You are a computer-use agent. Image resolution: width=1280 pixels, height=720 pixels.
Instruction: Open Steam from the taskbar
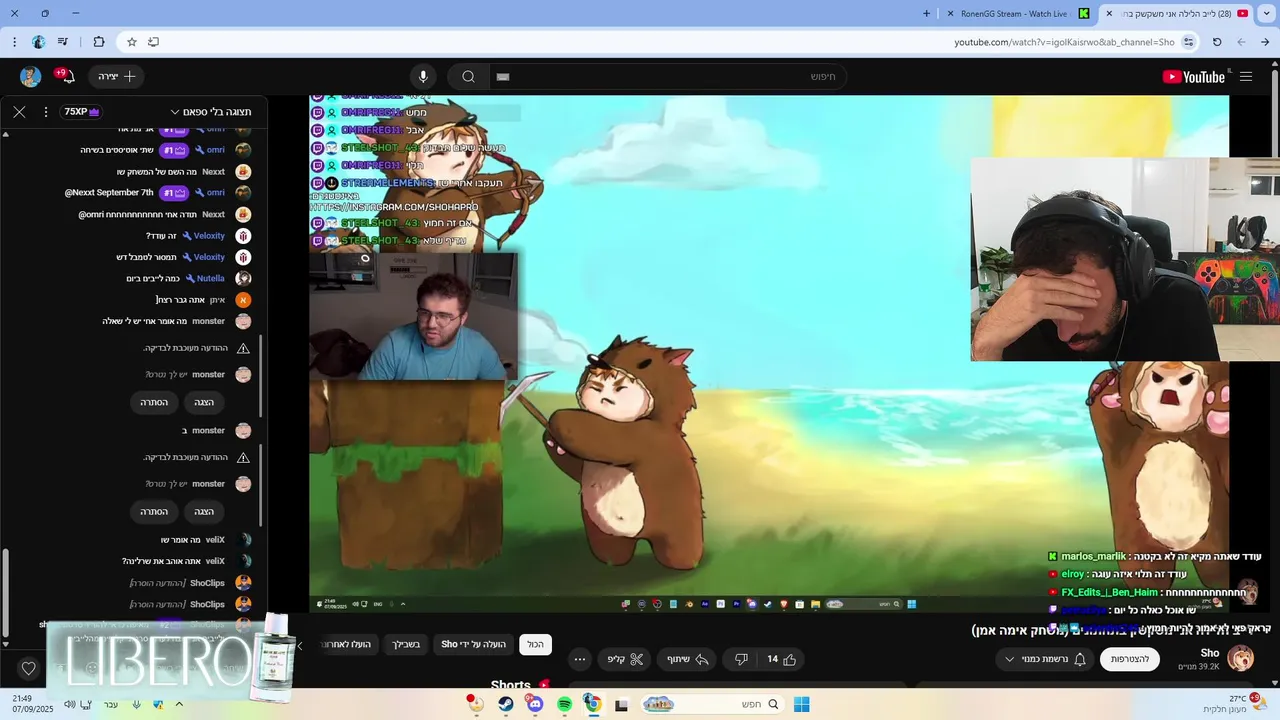[506, 704]
